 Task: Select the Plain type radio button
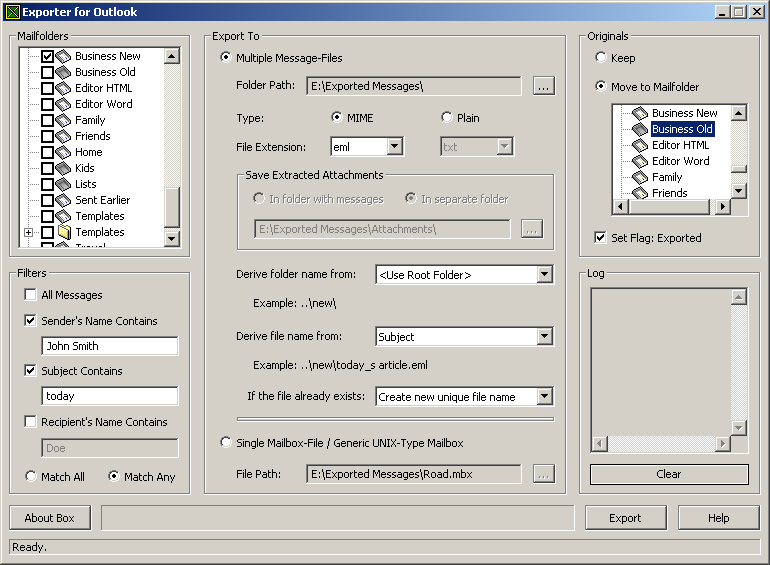tap(446, 118)
